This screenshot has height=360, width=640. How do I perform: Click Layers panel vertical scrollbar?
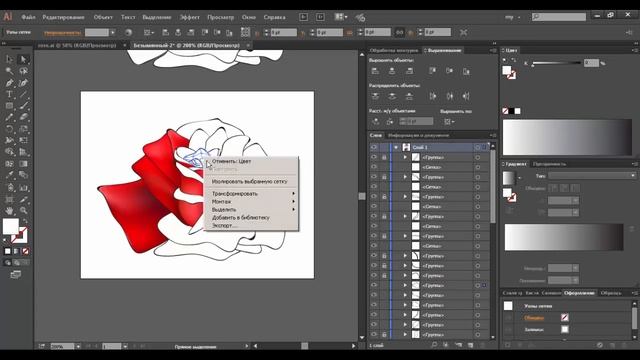click(x=493, y=186)
